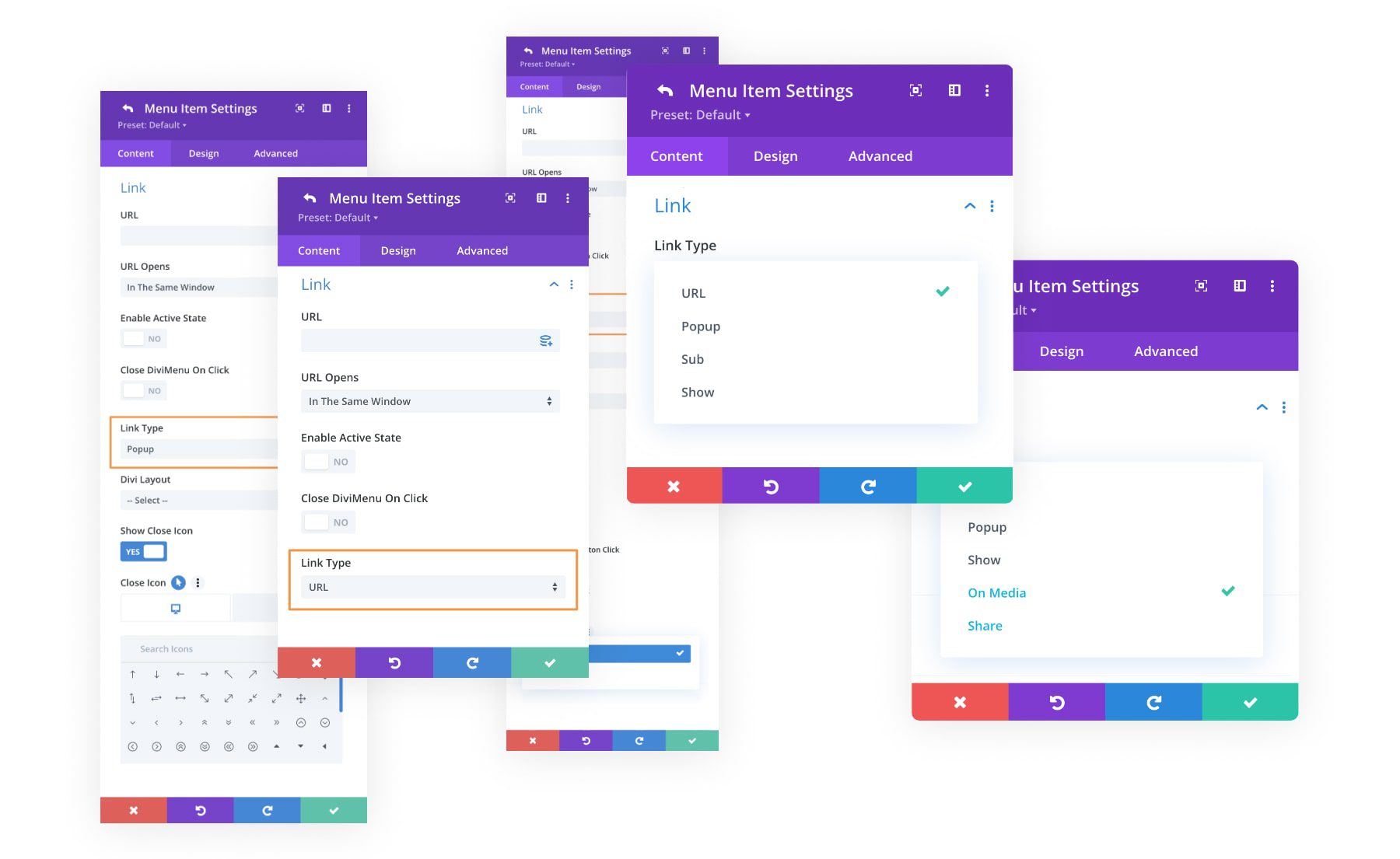This screenshot has height=859, width=1400.
Task: Toggle Enable Active State switch above Close DiviMenu toggle
Action: [327, 462]
